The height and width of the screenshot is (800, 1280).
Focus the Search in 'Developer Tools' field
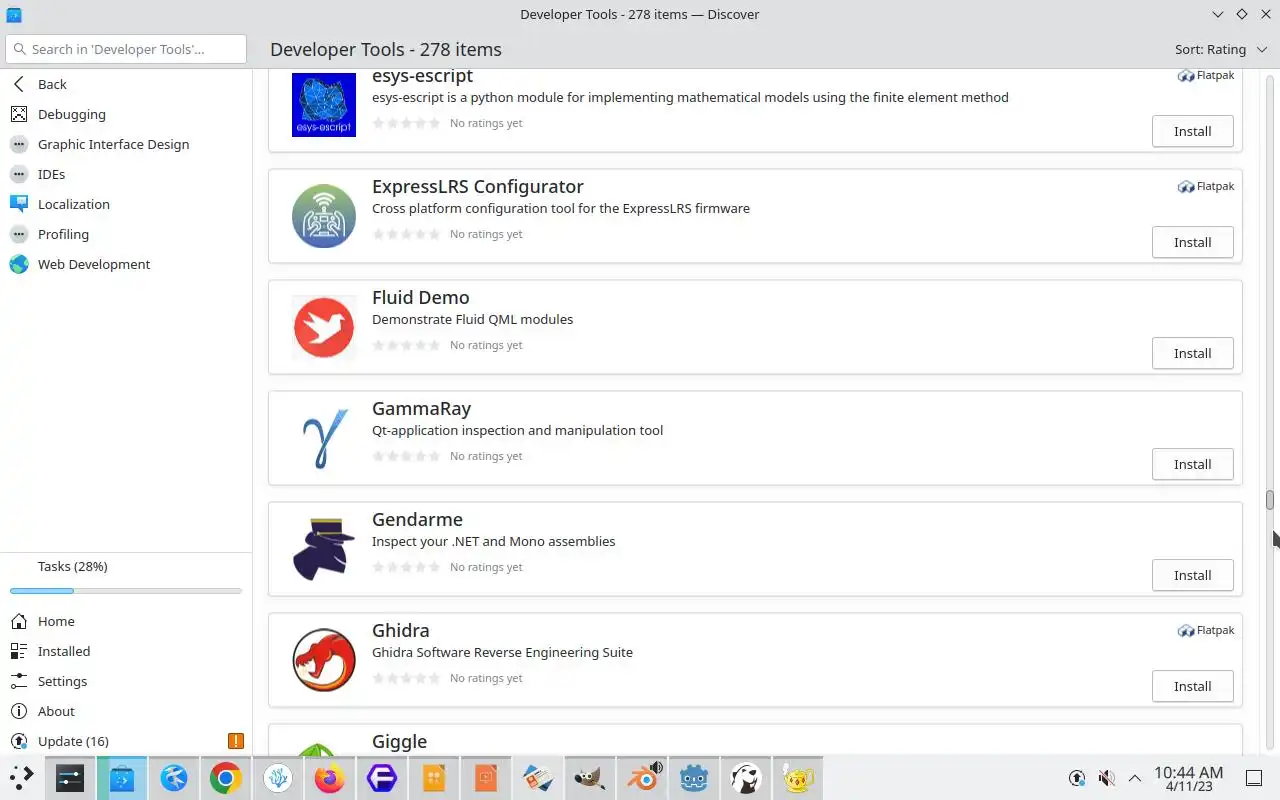(126, 49)
